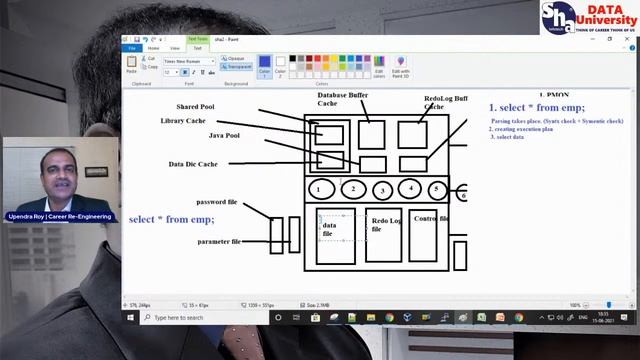The height and width of the screenshot is (360, 640).
Task: Click the ENG language indicator
Action: point(583,318)
